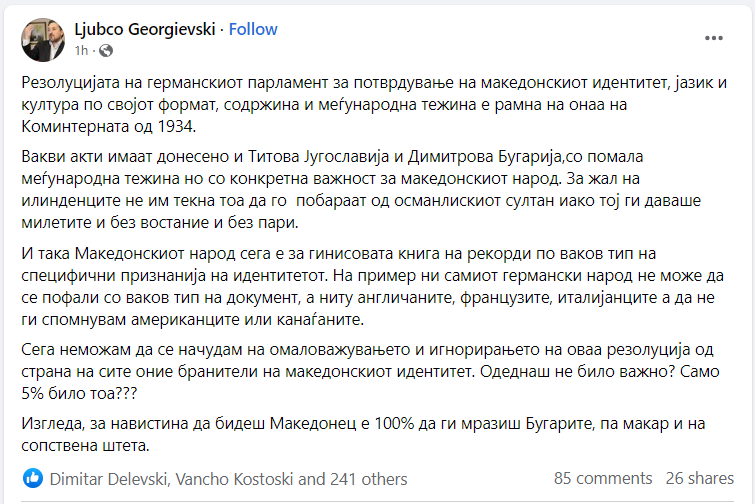755x504 pixels.
Task: Open Vancho Kostoski in the reactions list
Action: (x=234, y=479)
